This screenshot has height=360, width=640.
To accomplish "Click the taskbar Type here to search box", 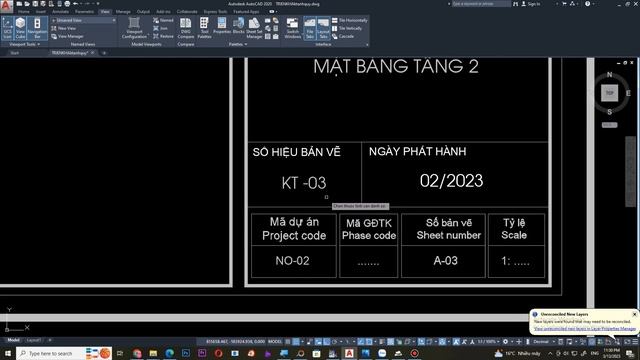I will click(64, 353).
